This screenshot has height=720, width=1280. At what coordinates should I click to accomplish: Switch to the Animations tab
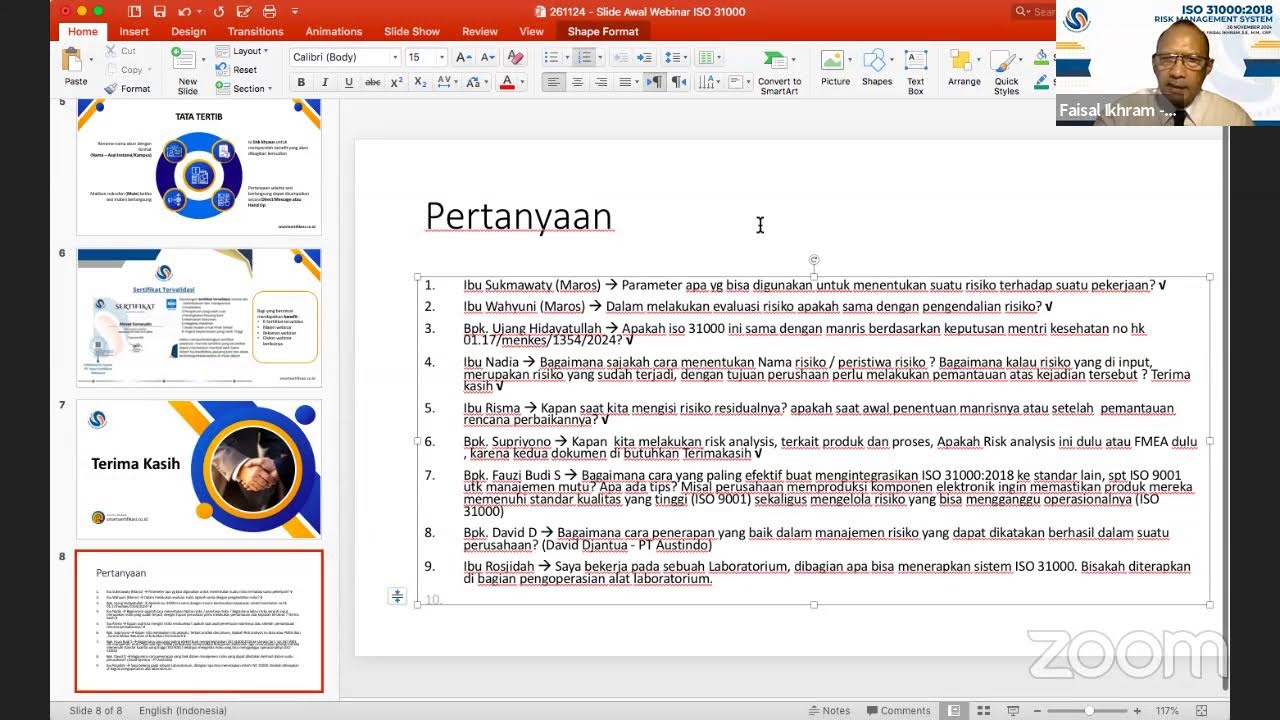coord(333,31)
